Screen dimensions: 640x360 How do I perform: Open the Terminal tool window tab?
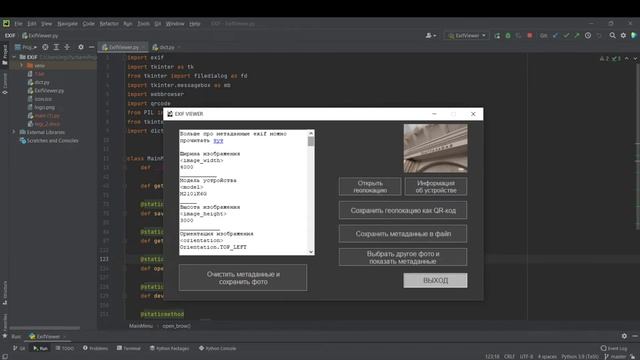[129, 348]
